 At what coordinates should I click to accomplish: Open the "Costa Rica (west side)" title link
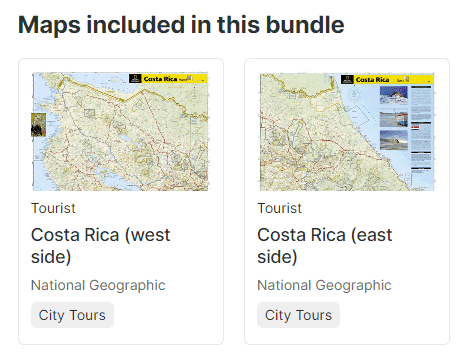pos(100,246)
